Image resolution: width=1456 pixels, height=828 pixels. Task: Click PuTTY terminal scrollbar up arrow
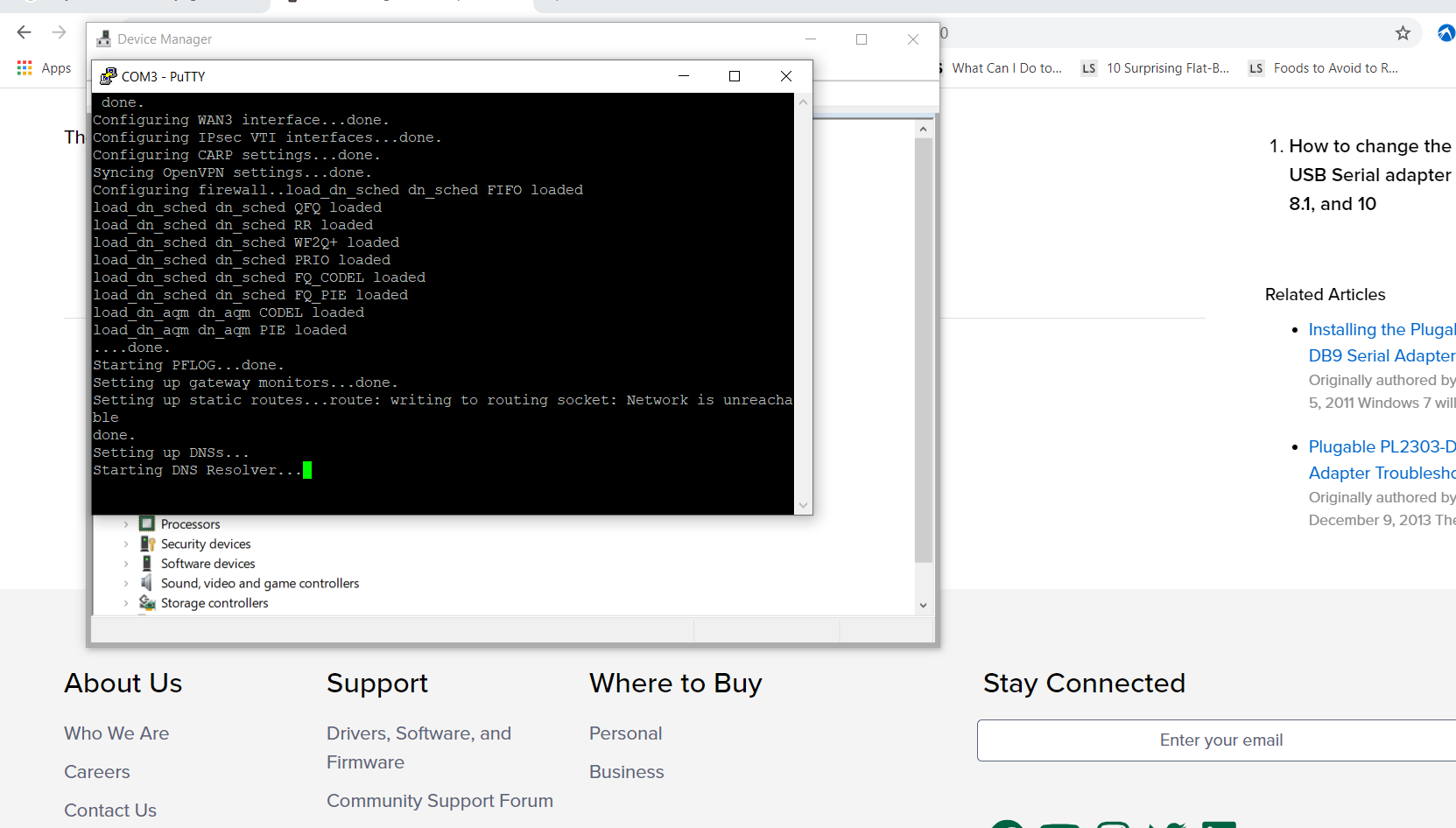tap(803, 102)
